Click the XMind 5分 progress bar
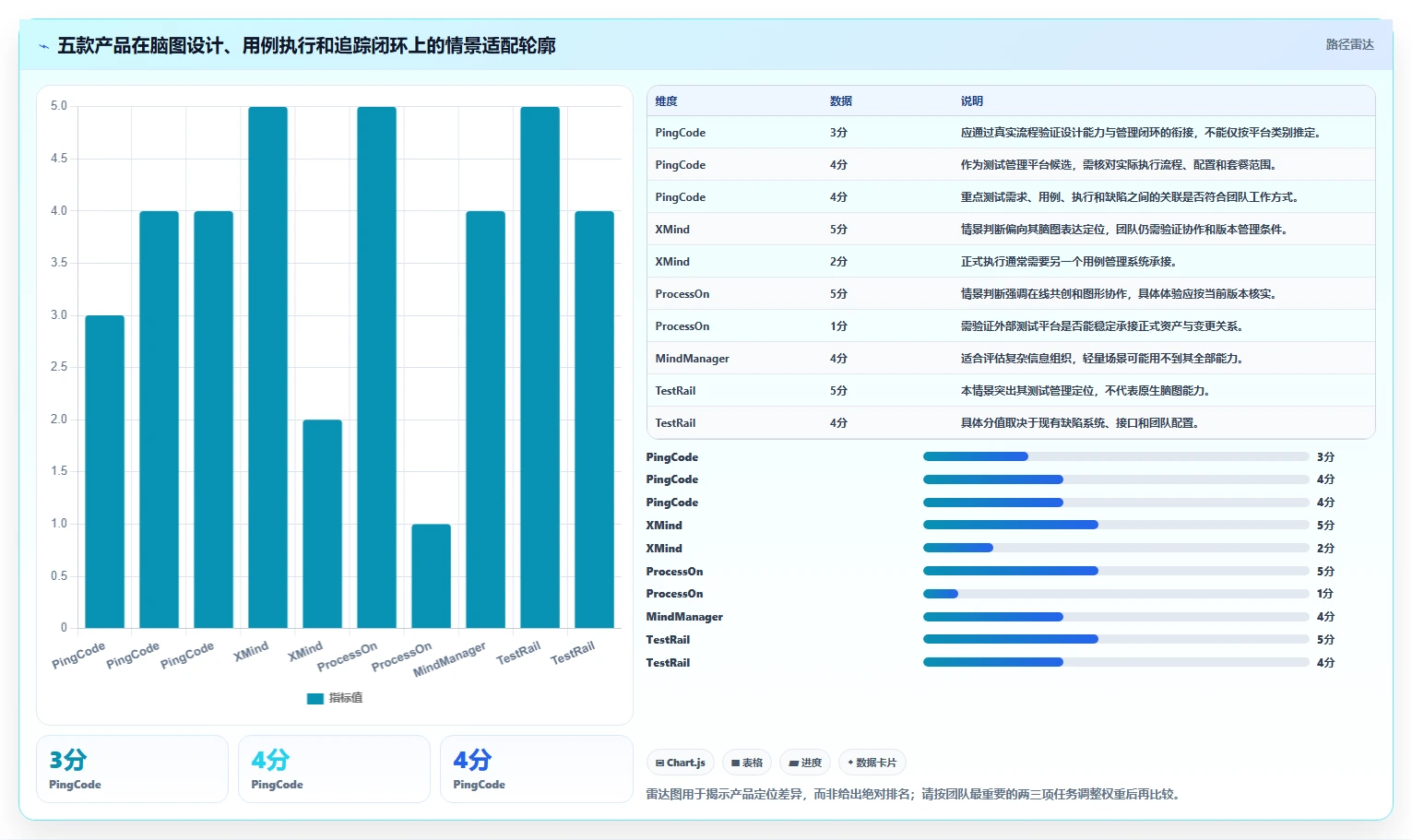The height and width of the screenshot is (840, 1412). click(x=1116, y=525)
